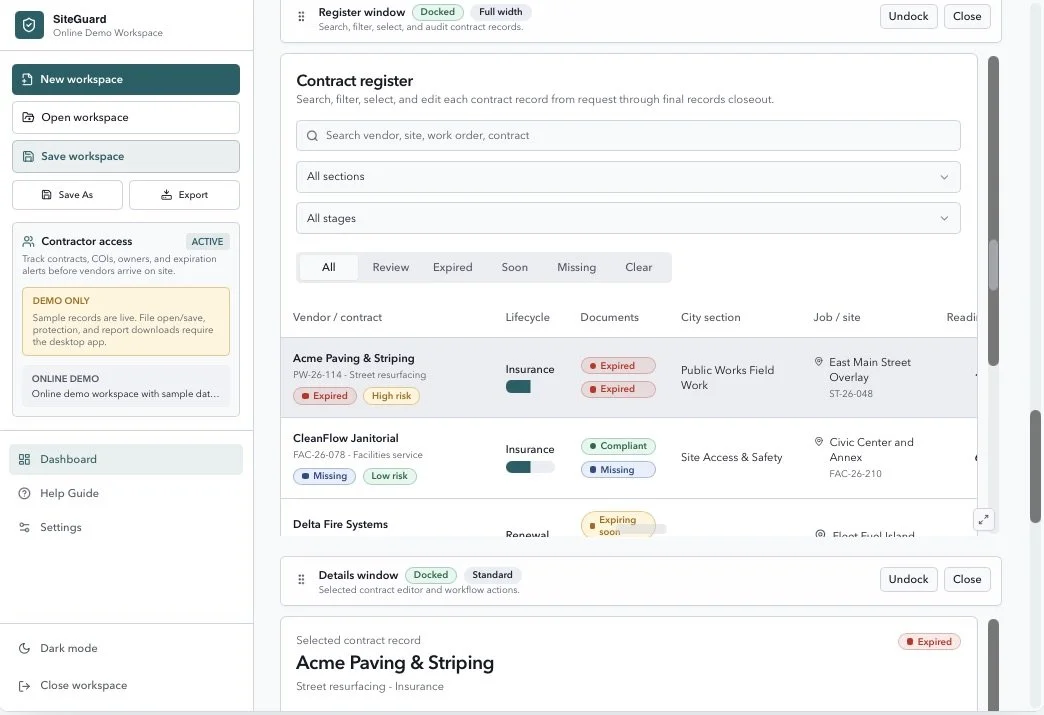This screenshot has height=715, width=1044.
Task: Click the Register window drag handle icon
Action: (x=301, y=16)
